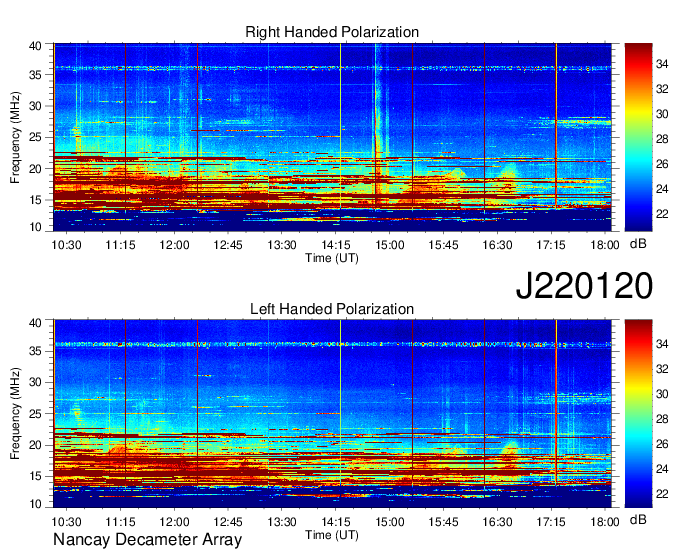Screen dimensions: 680x552
Task: Click the left-handed polarization spectrogram
Action: (x=332, y=414)
